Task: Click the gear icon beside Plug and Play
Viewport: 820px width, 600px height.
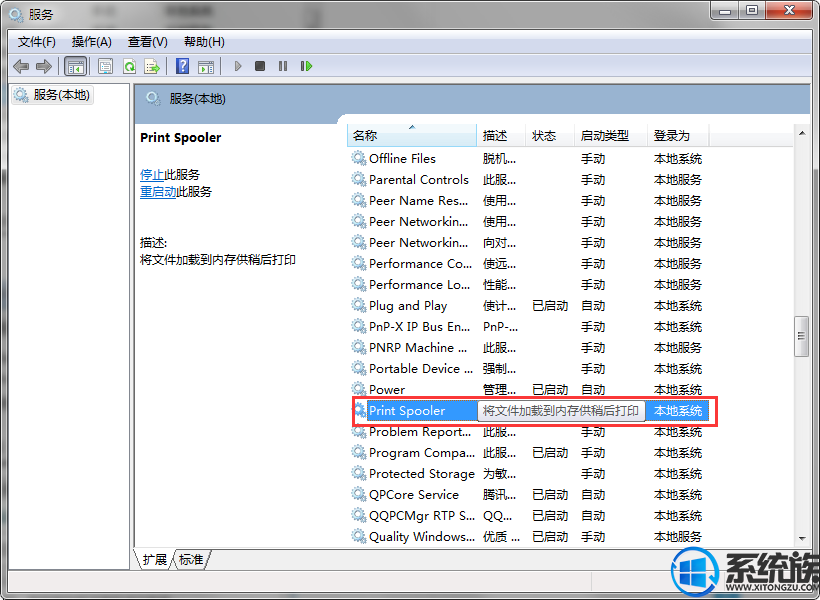Action: tap(359, 305)
